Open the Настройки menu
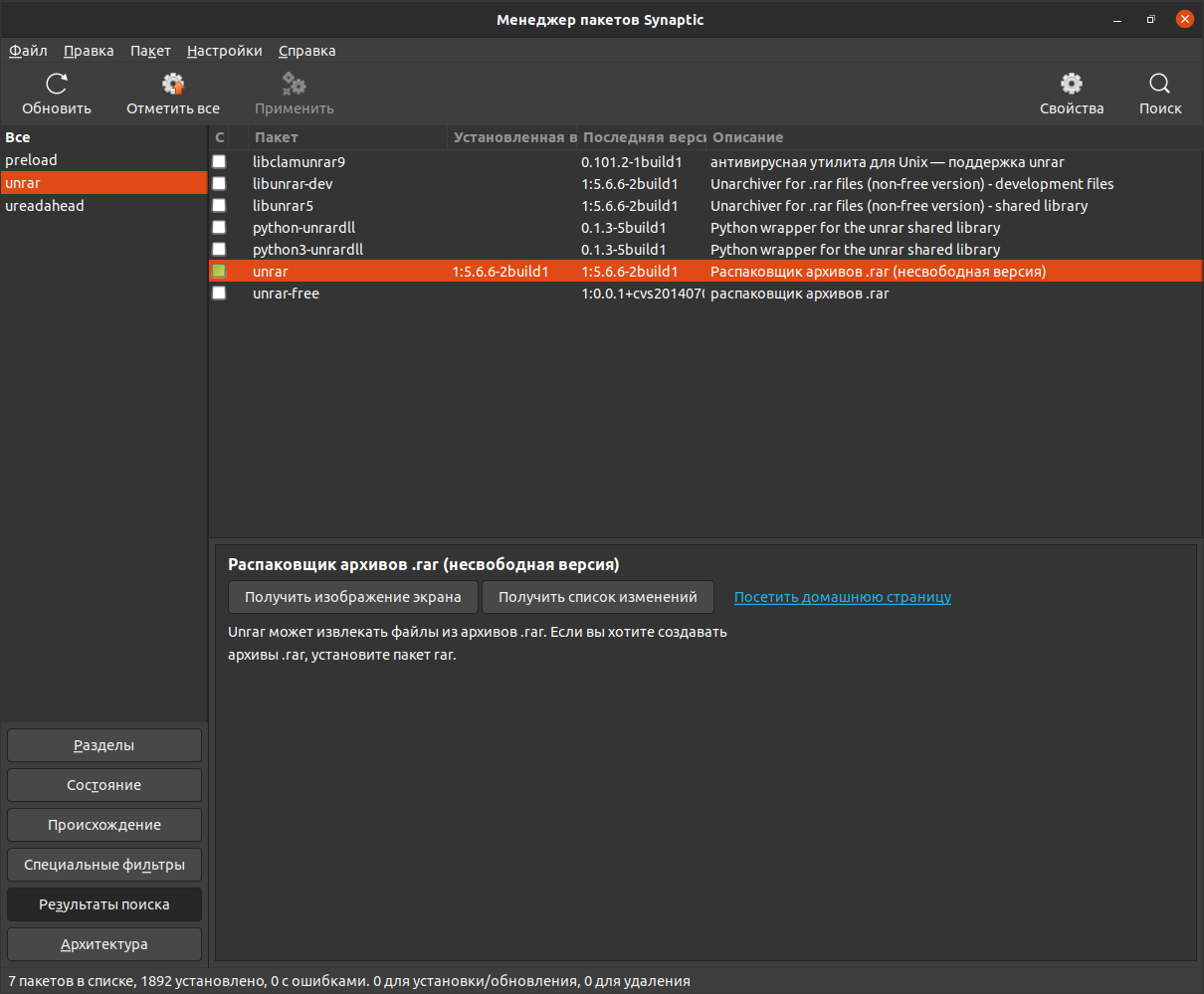 pos(224,51)
